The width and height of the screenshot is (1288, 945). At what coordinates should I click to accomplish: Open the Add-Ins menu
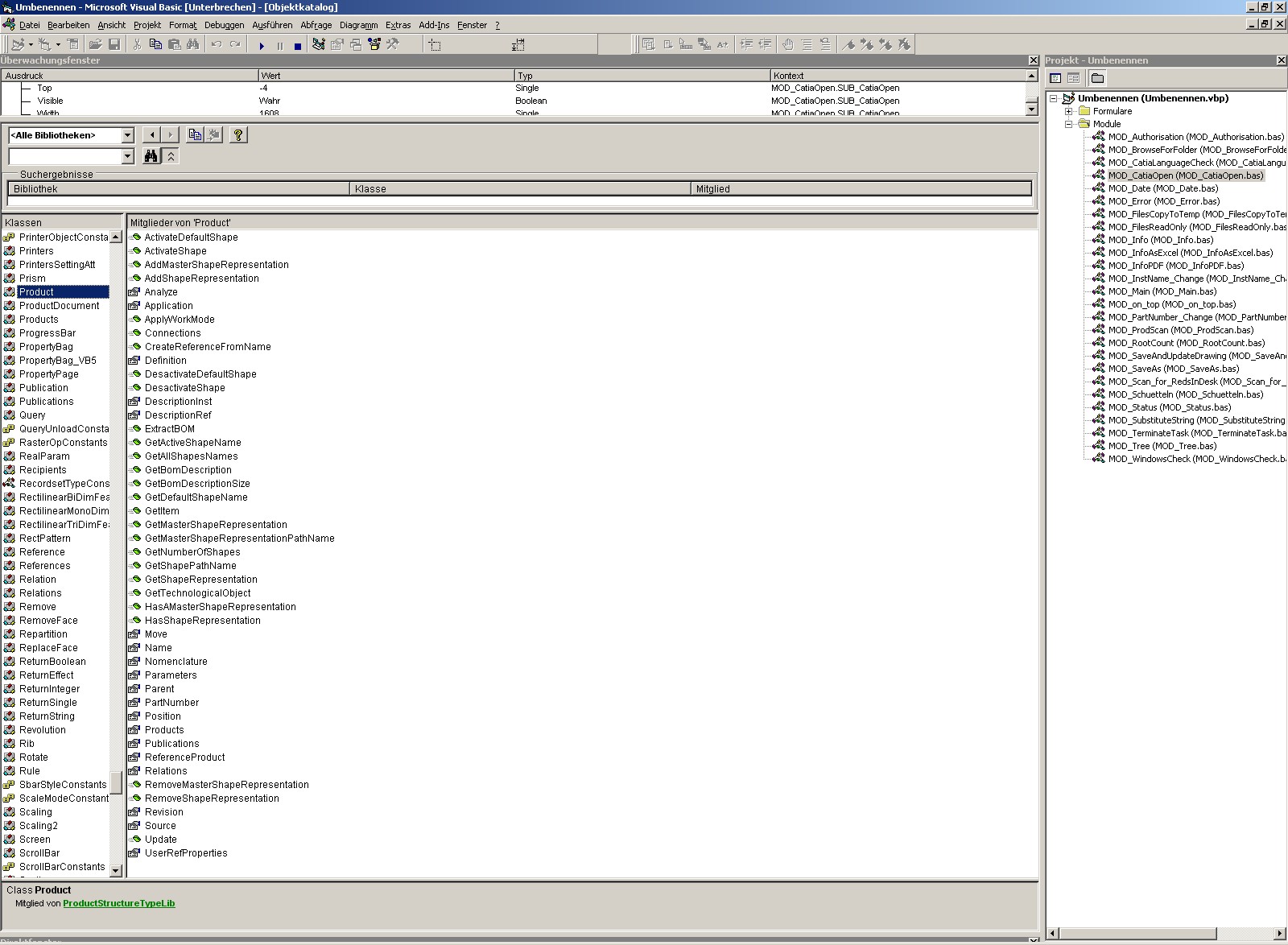[x=434, y=25]
